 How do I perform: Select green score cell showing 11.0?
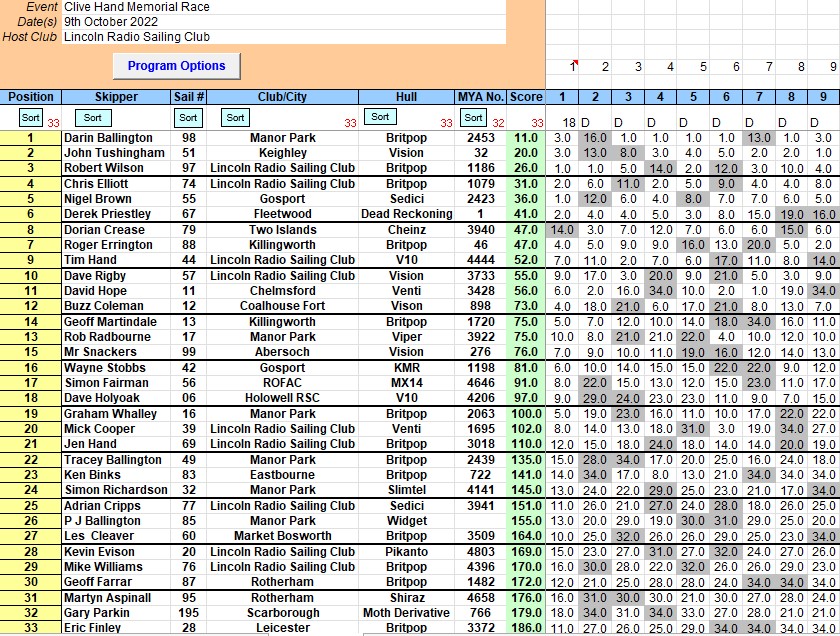(526, 138)
